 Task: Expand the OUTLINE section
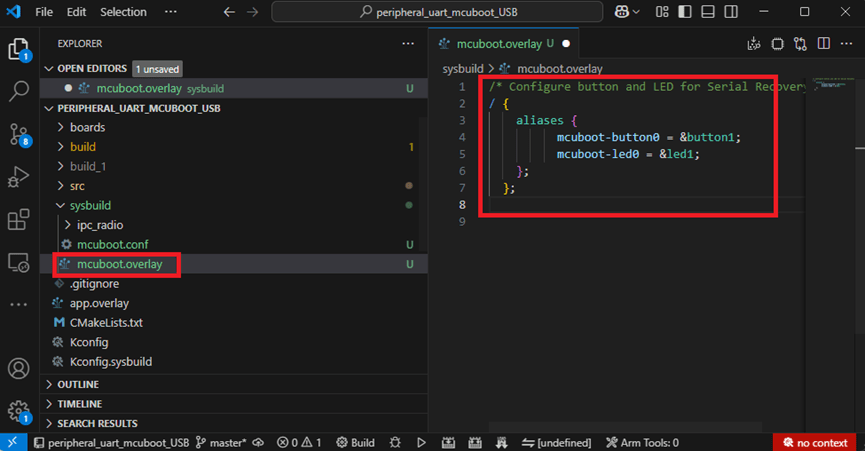[78, 384]
